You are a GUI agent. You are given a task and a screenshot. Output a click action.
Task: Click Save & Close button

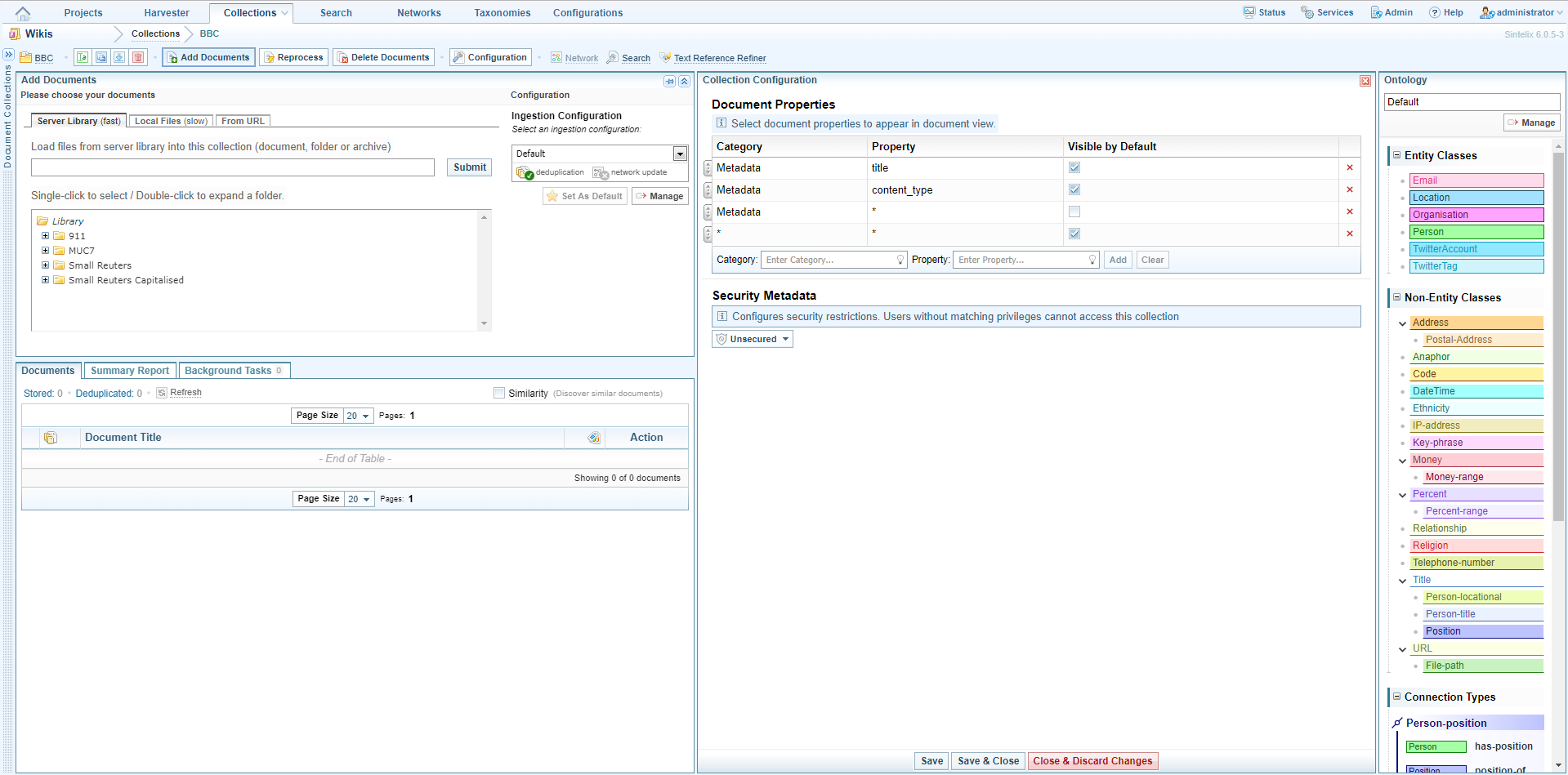point(988,761)
